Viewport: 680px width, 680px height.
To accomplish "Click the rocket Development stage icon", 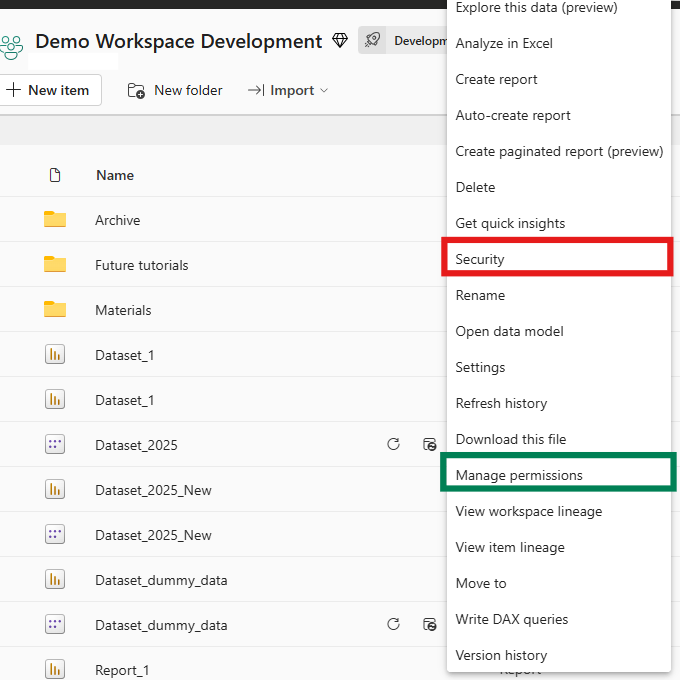I will pos(373,41).
